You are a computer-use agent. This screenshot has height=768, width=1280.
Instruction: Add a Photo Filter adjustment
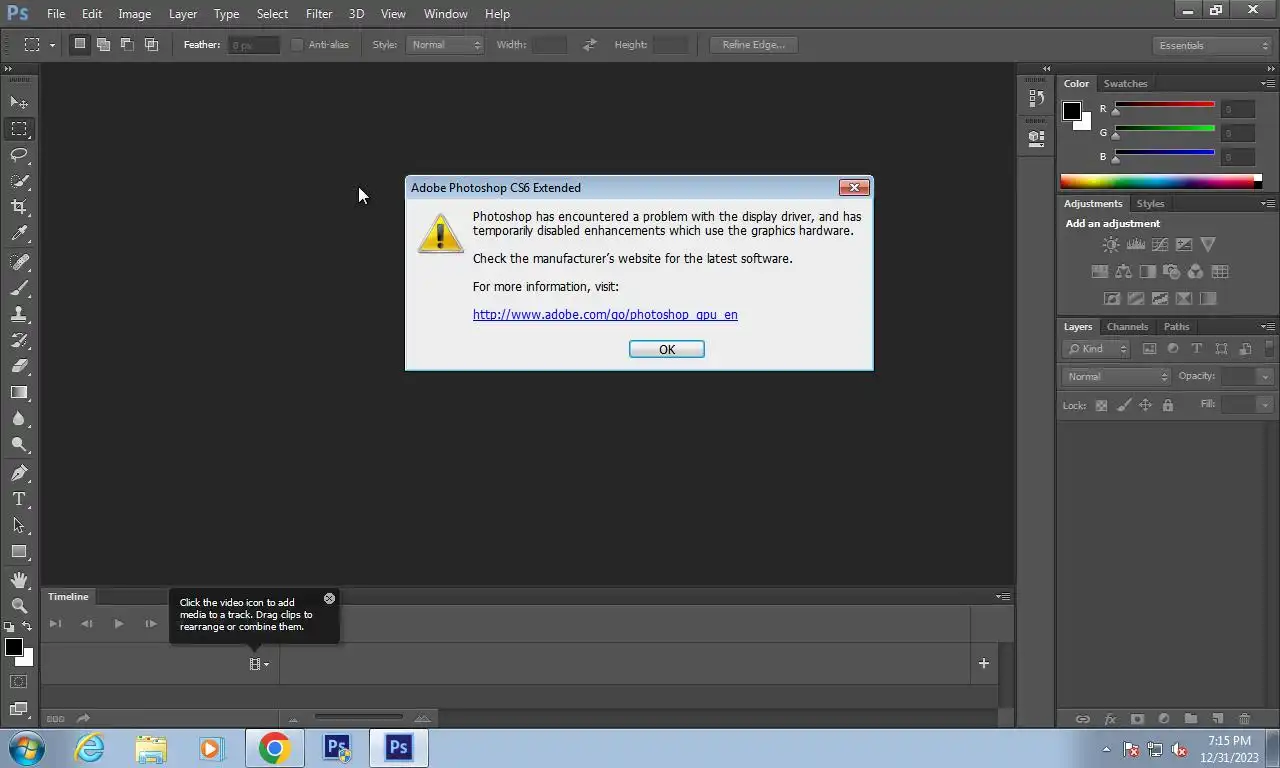1172,272
